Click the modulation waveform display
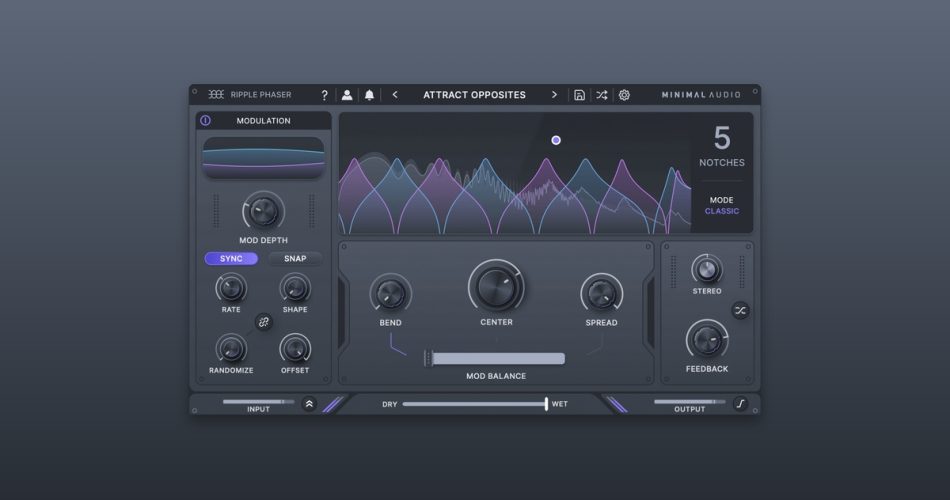Screen dimensions: 950x500 264,158
